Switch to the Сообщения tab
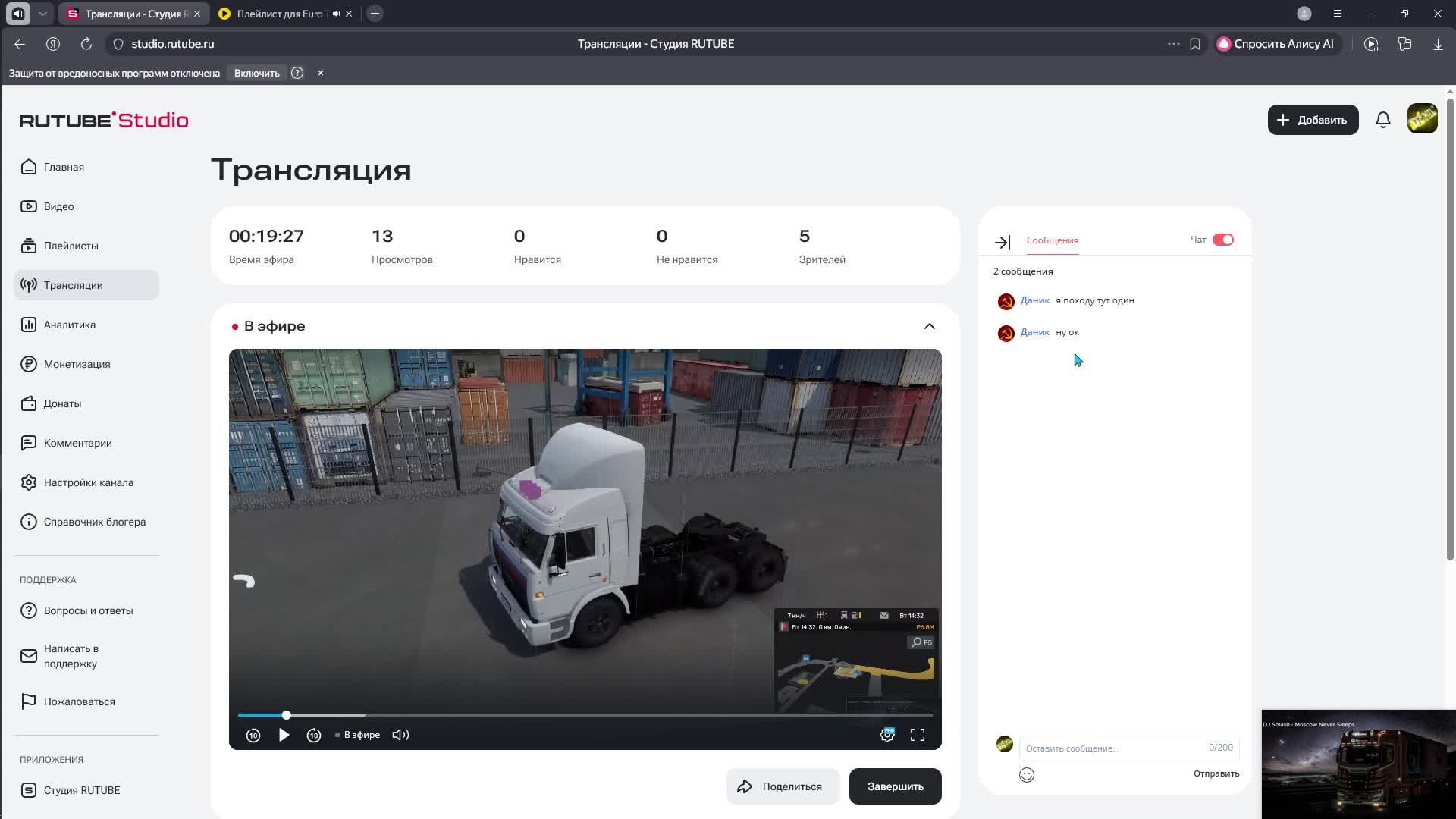Image resolution: width=1456 pixels, height=819 pixels. pyautogui.click(x=1051, y=240)
